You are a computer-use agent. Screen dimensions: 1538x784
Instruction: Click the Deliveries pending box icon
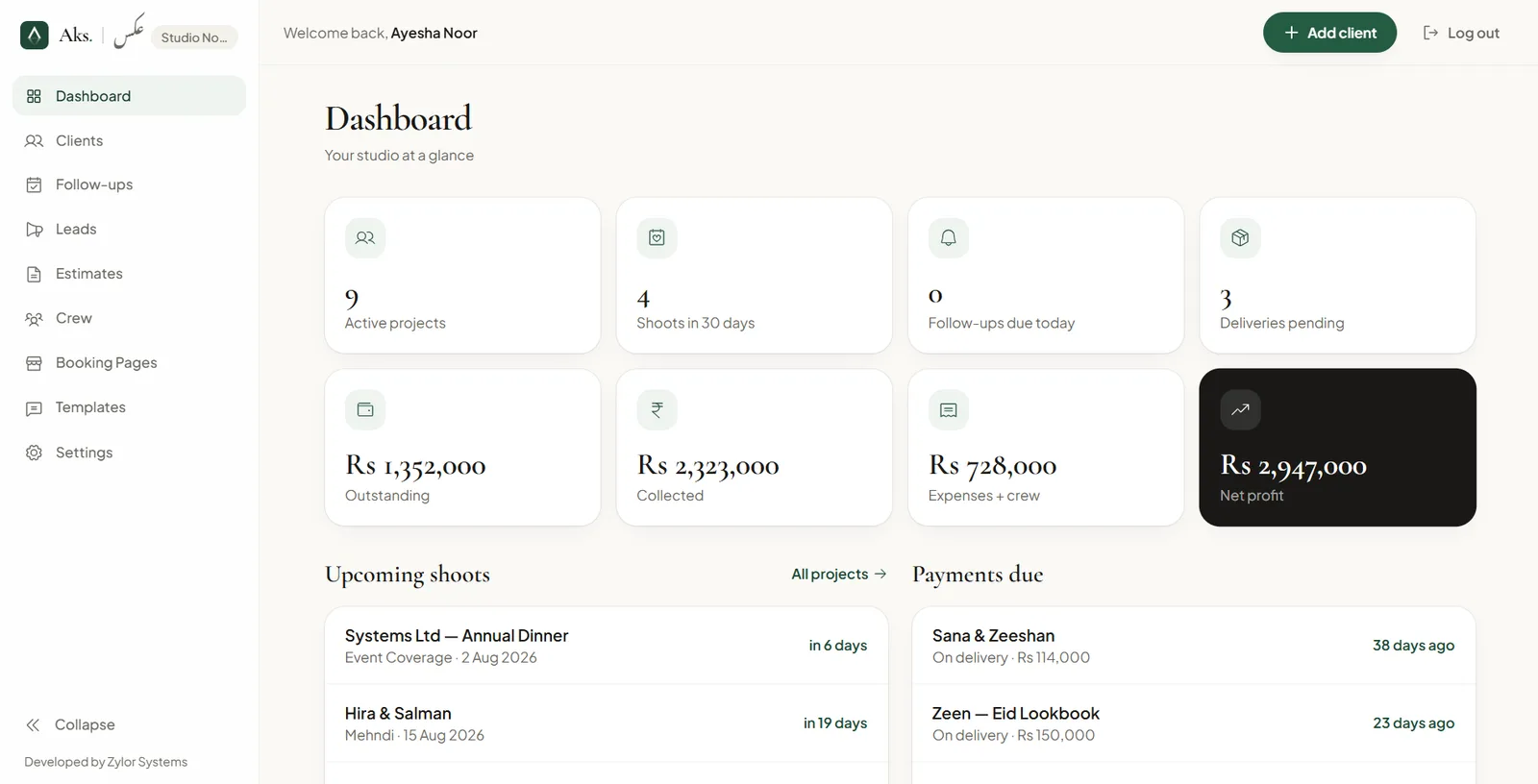(x=1240, y=238)
